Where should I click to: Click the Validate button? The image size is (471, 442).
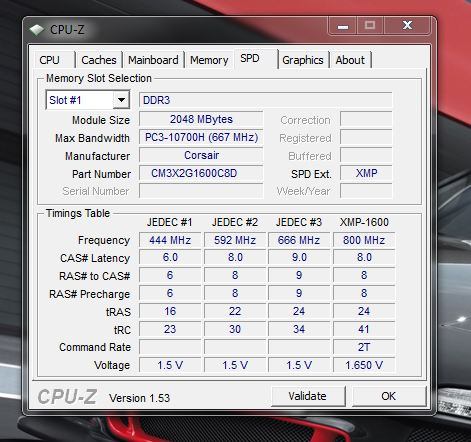[307, 396]
